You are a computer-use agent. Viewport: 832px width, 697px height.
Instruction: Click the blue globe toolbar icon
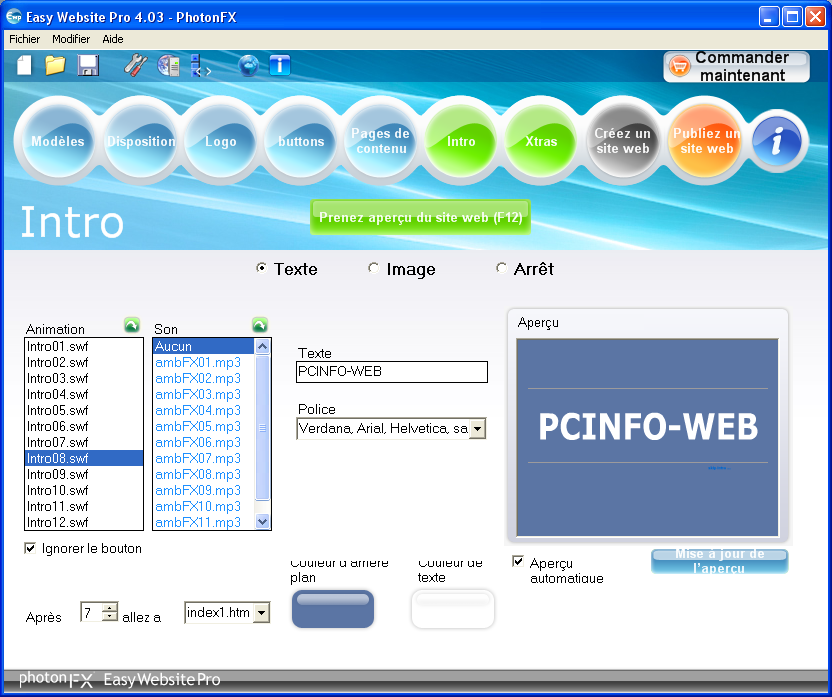[x=248, y=66]
